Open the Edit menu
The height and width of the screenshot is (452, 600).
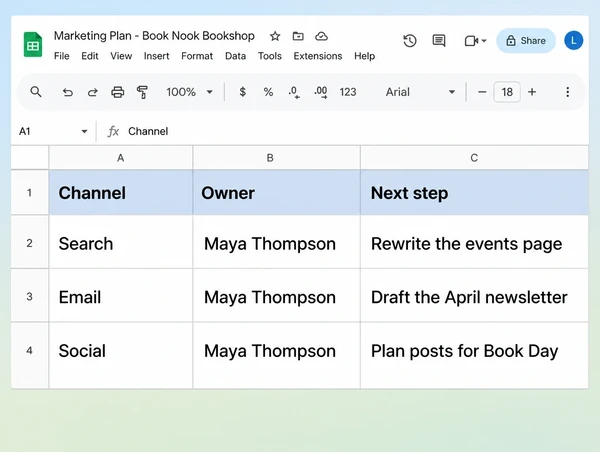[90, 56]
